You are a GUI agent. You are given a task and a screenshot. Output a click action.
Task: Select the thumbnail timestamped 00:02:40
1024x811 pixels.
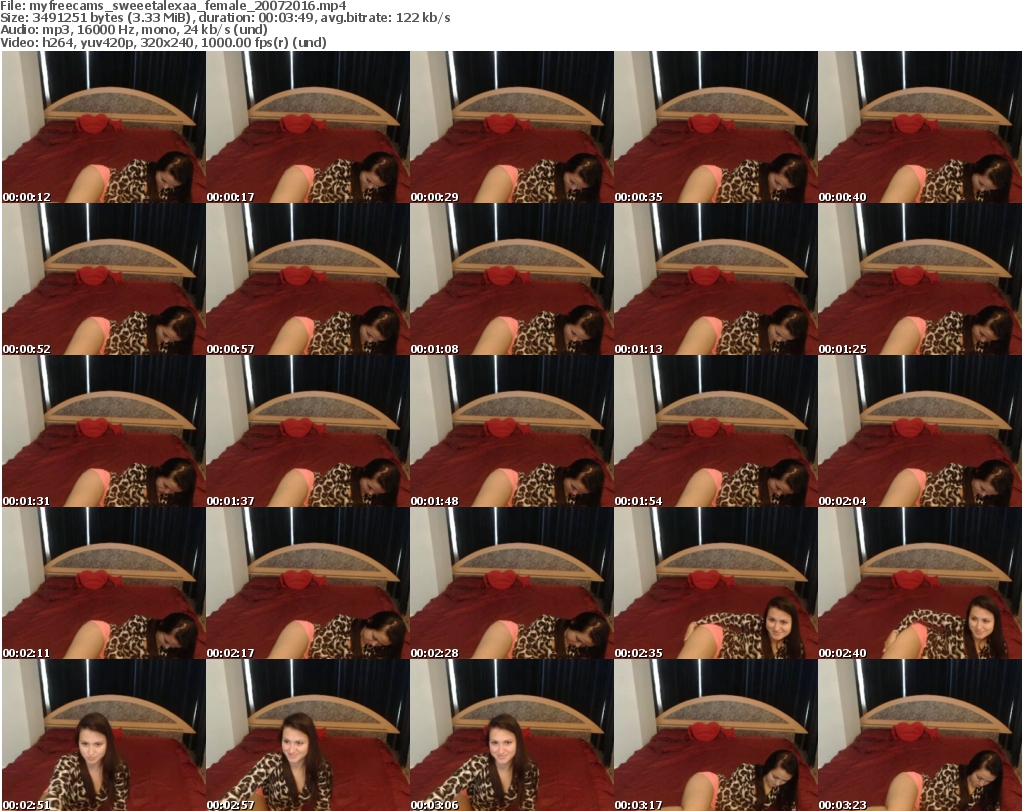[x=920, y=584]
